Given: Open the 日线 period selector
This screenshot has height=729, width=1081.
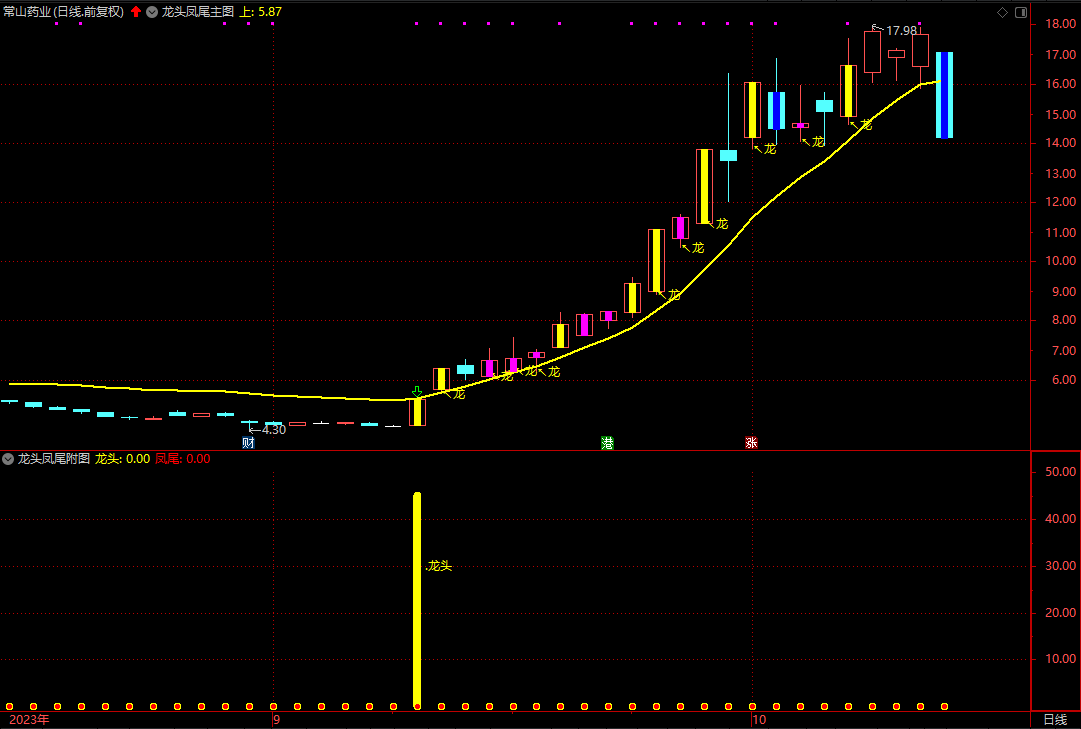Looking at the screenshot, I should click(1054, 719).
